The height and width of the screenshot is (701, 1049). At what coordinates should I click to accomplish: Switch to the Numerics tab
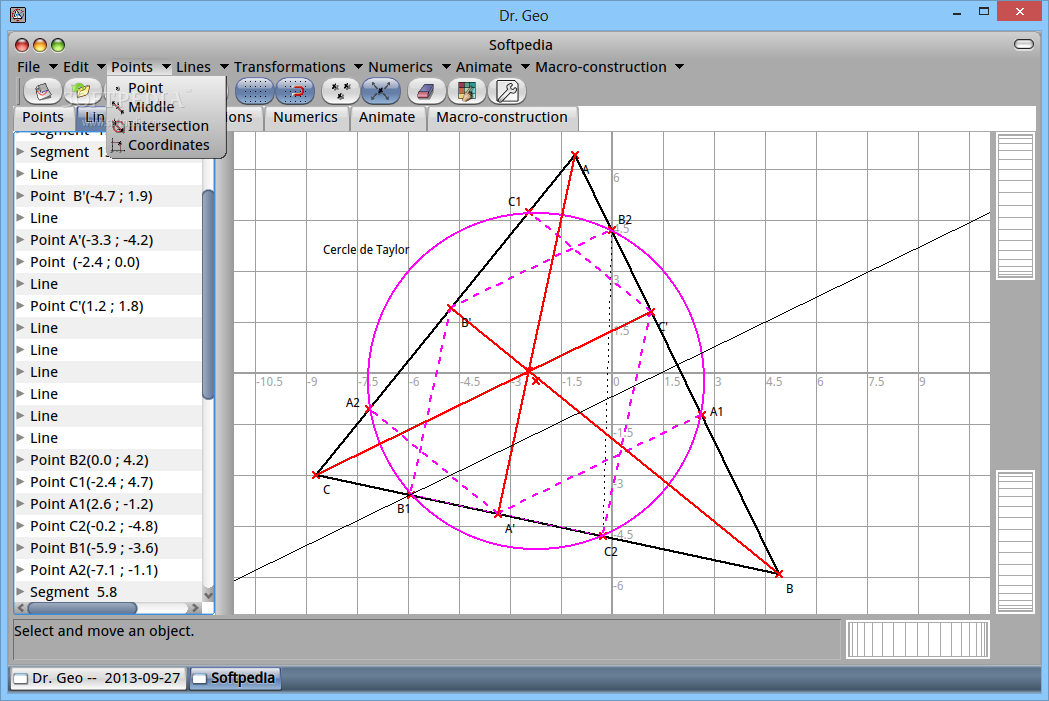pyautogui.click(x=305, y=117)
